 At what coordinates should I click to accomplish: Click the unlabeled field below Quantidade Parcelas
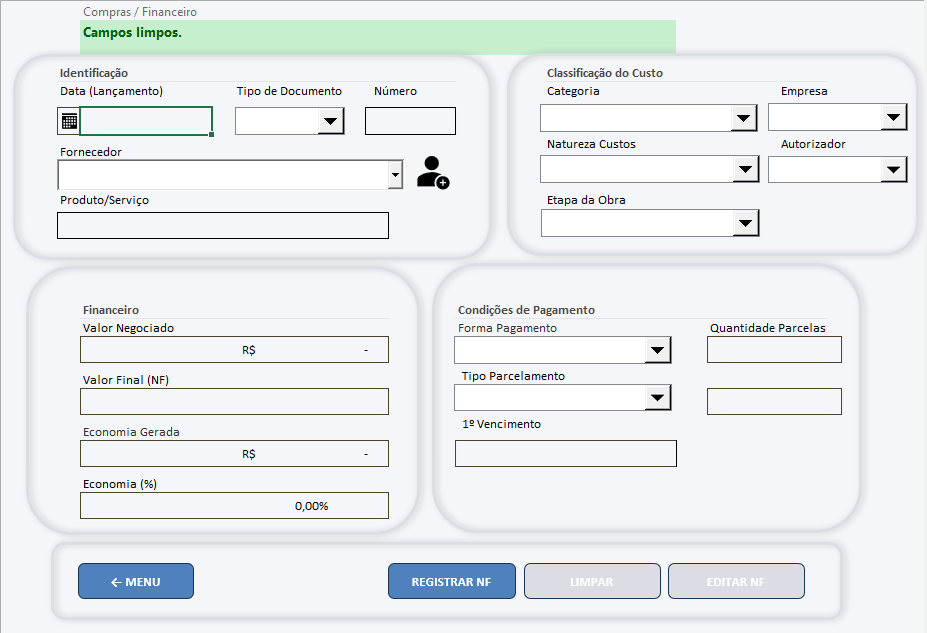click(774, 401)
